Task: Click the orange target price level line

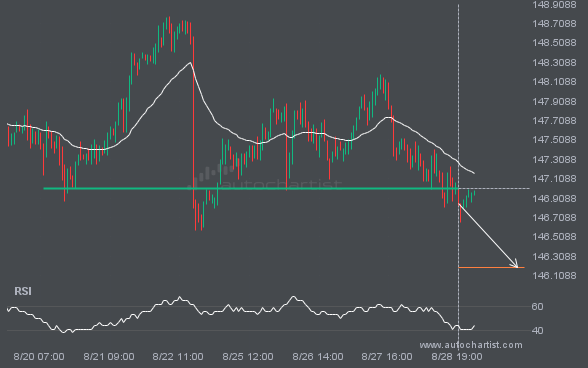Action: pos(491,267)
